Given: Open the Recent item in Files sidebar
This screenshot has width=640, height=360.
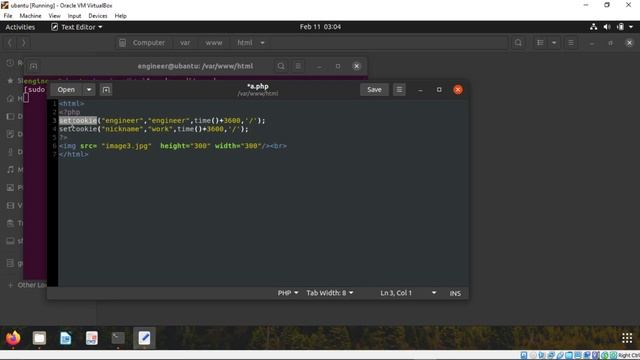Looking at the screenshot, I should pos(14,63).
